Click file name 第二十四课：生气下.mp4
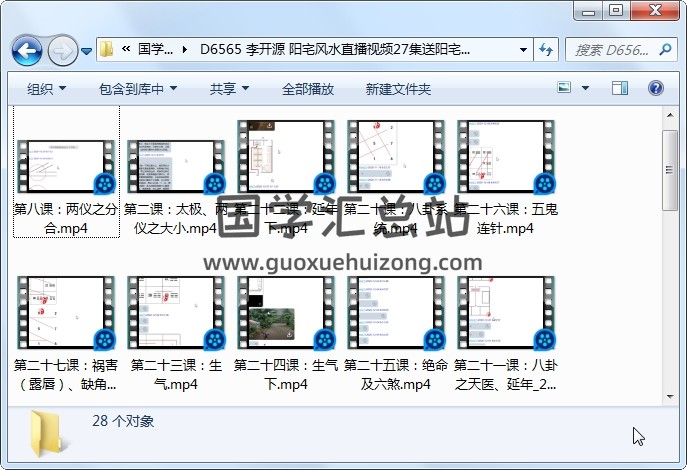 pos(286,375)
